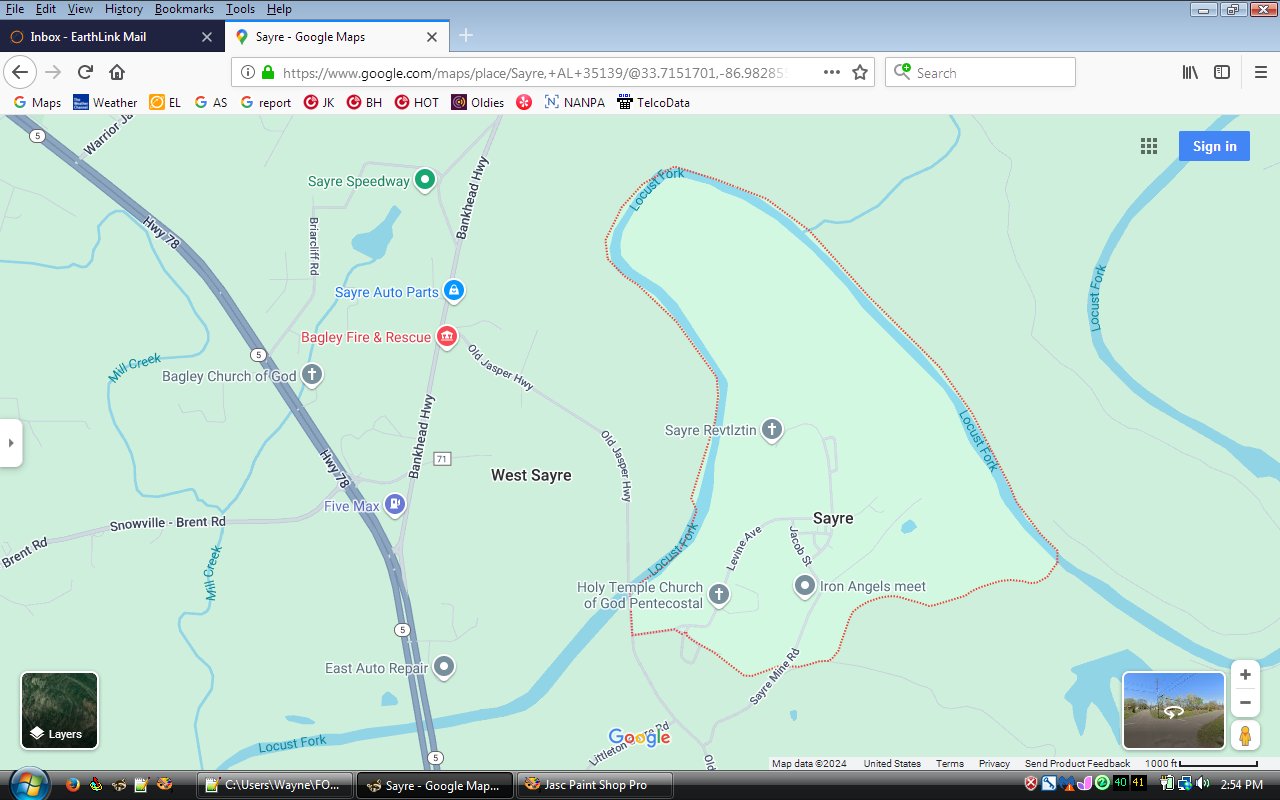
Task: Open page actions three-dot menu
Action: click(831, 72)
